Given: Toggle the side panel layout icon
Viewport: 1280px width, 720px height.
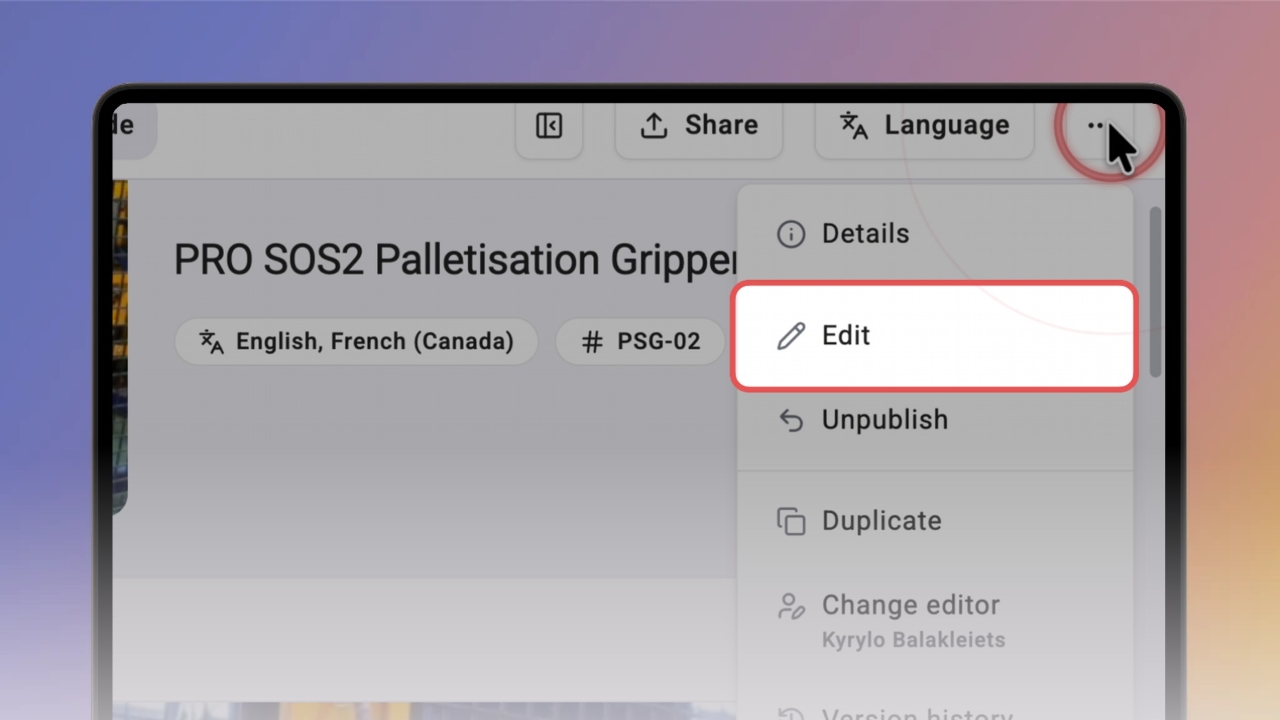Looking at the screenshot, I should click(x=549, y=126).
